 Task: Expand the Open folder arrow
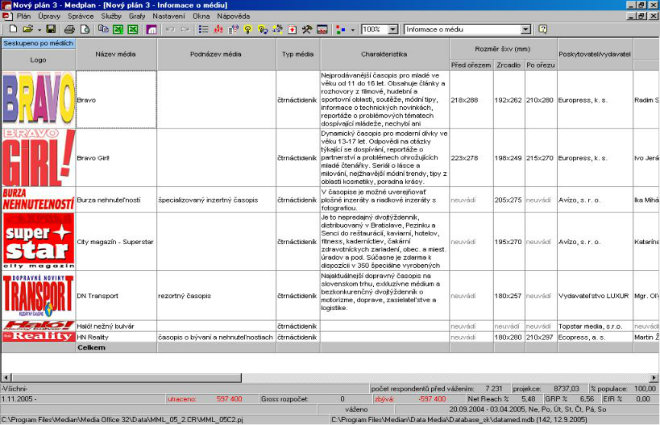click(x=39, y=29)
